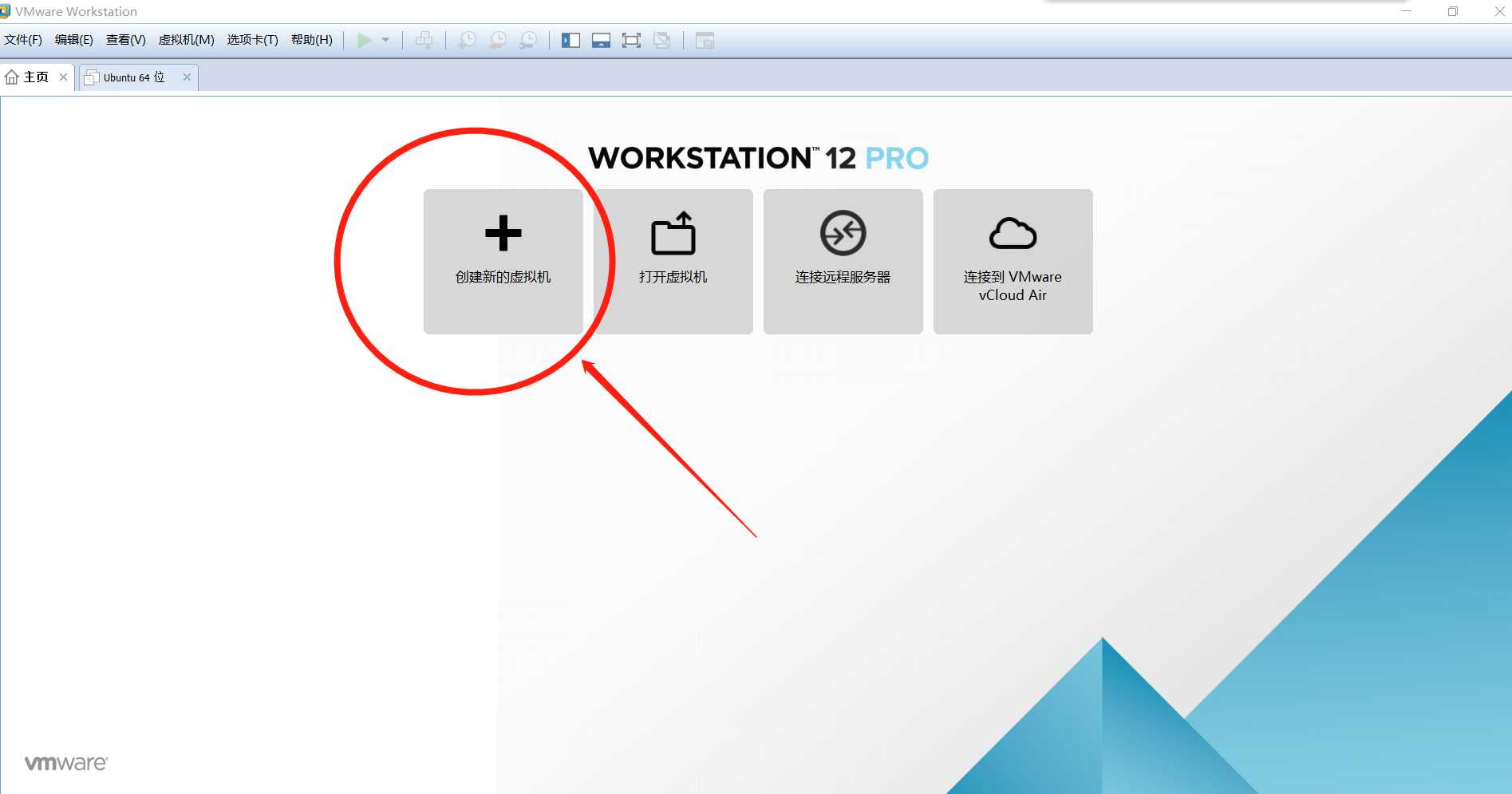Toggle the library sidebar panel icon
Viewport: 1512px width, 794px height.
pos(570,40)
